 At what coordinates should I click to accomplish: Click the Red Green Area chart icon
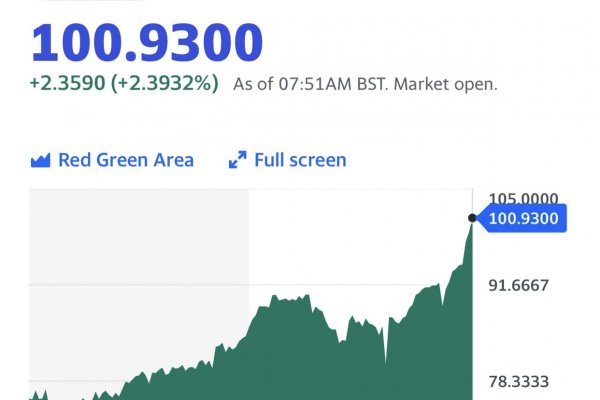(x=41, y=160)
